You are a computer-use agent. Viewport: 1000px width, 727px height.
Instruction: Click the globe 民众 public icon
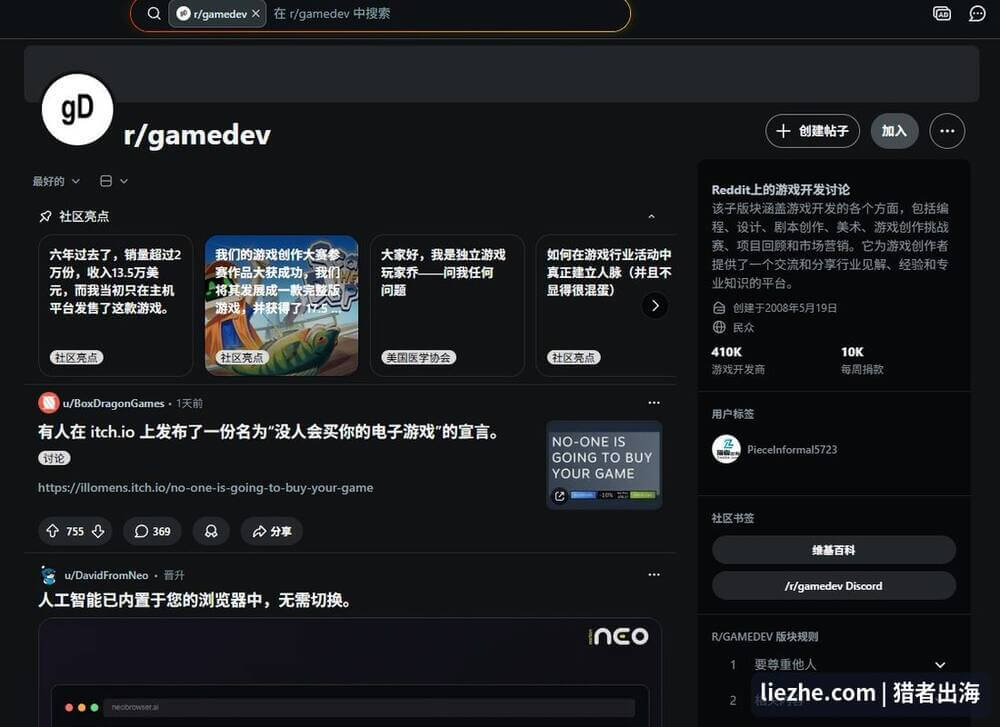pos(719,327)
